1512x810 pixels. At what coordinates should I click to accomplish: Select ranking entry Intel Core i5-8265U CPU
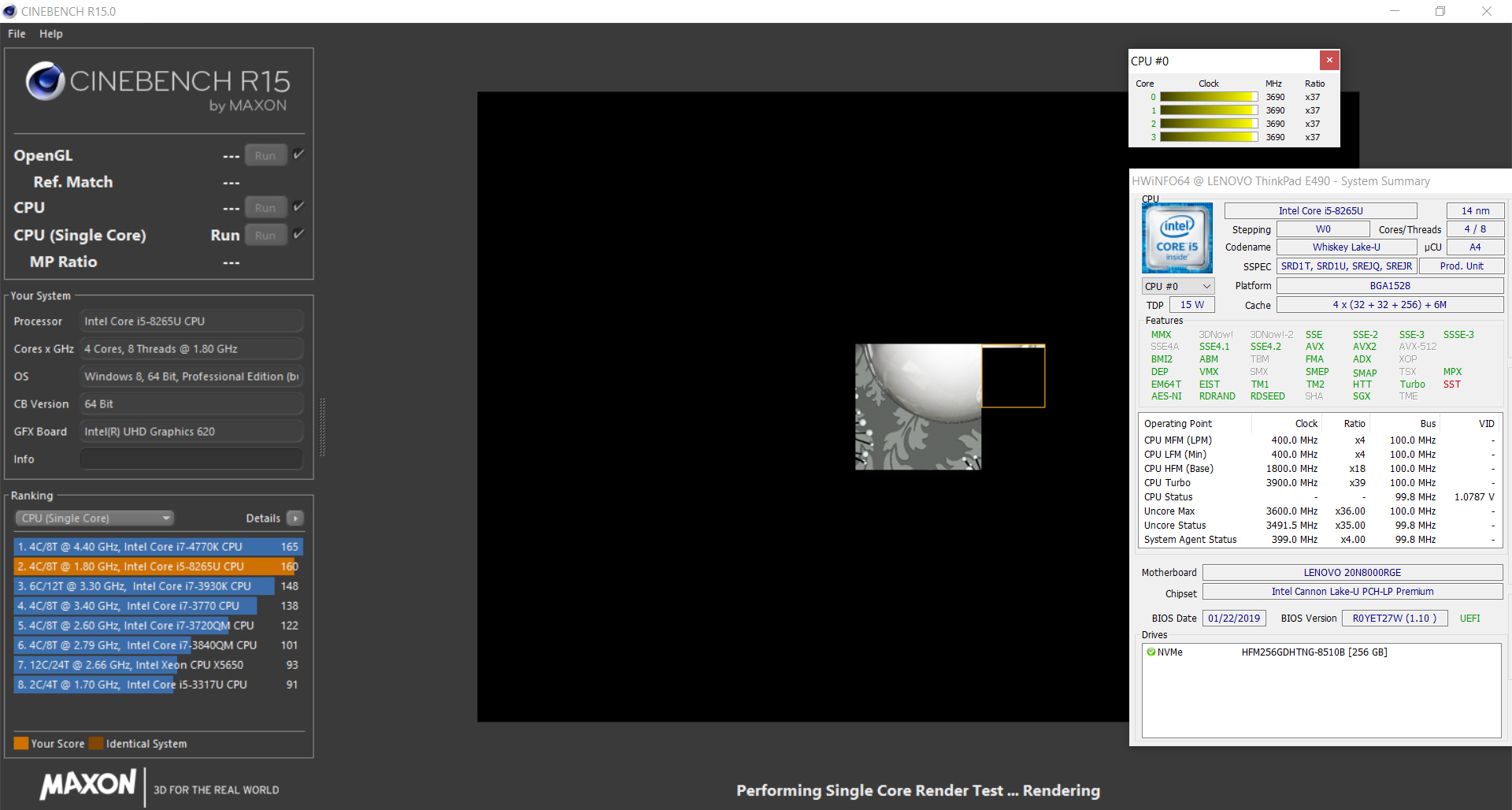158,567
